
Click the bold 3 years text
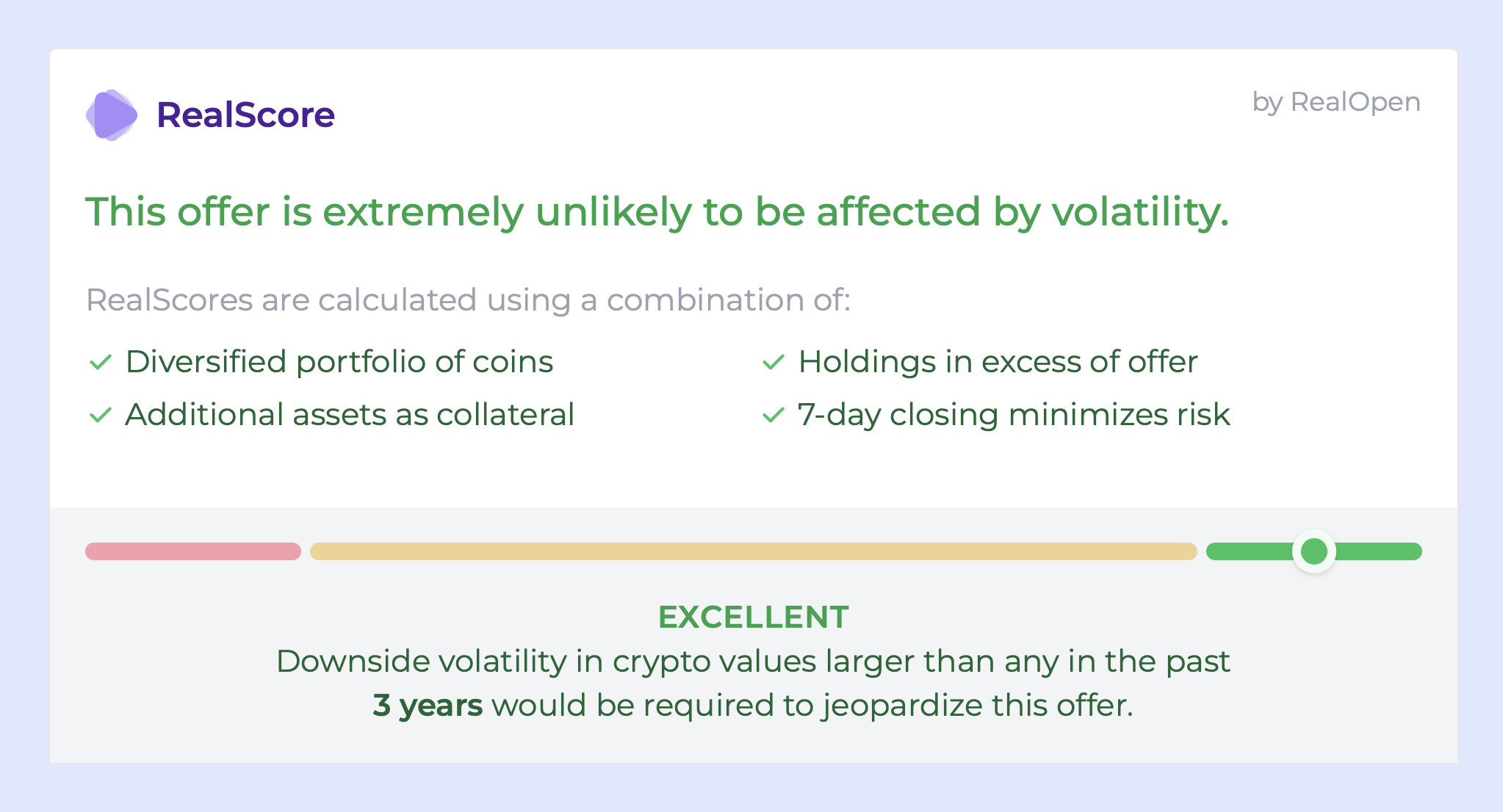(428, 706)
